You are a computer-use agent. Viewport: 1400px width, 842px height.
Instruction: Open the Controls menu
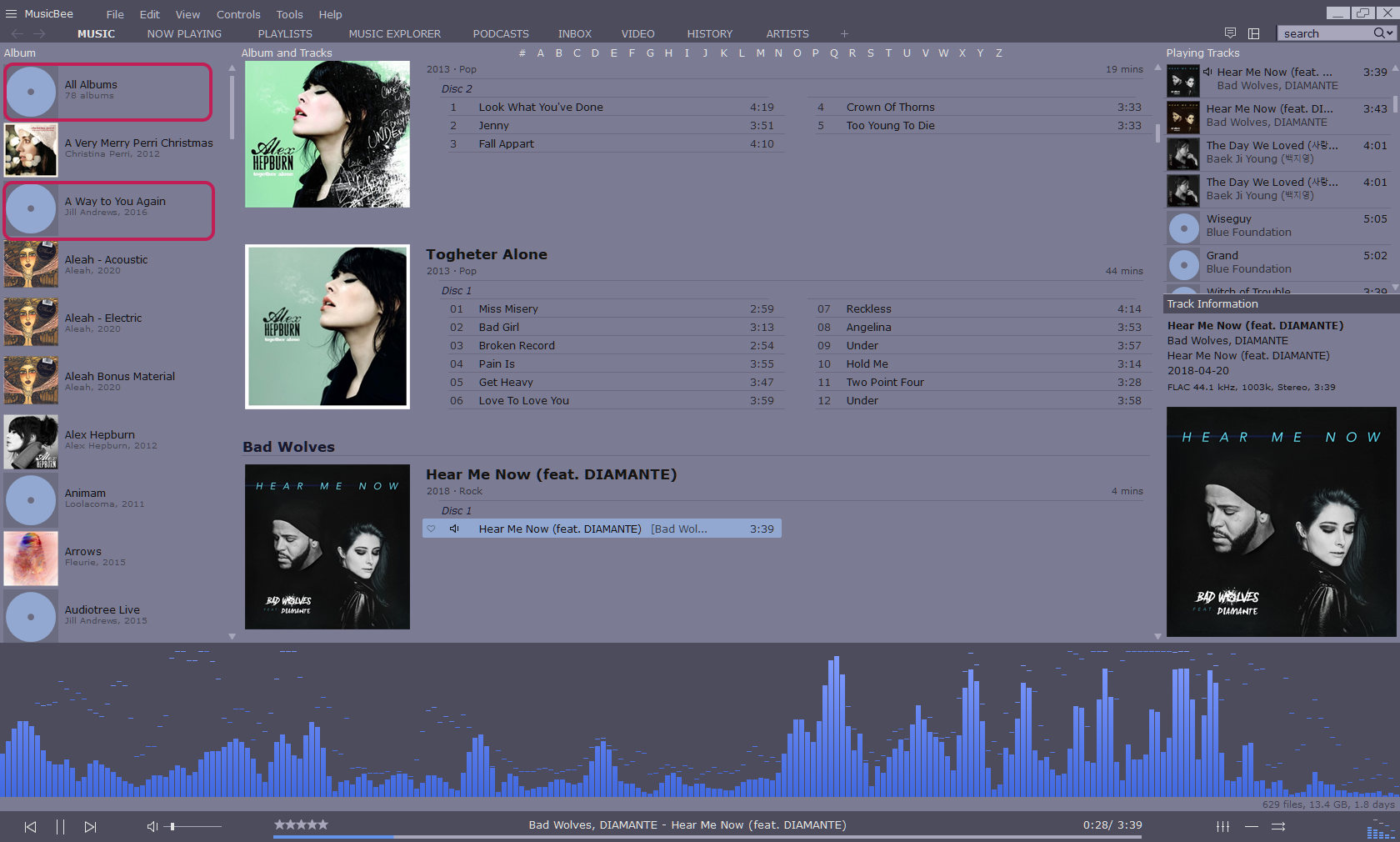click(238, 14)
